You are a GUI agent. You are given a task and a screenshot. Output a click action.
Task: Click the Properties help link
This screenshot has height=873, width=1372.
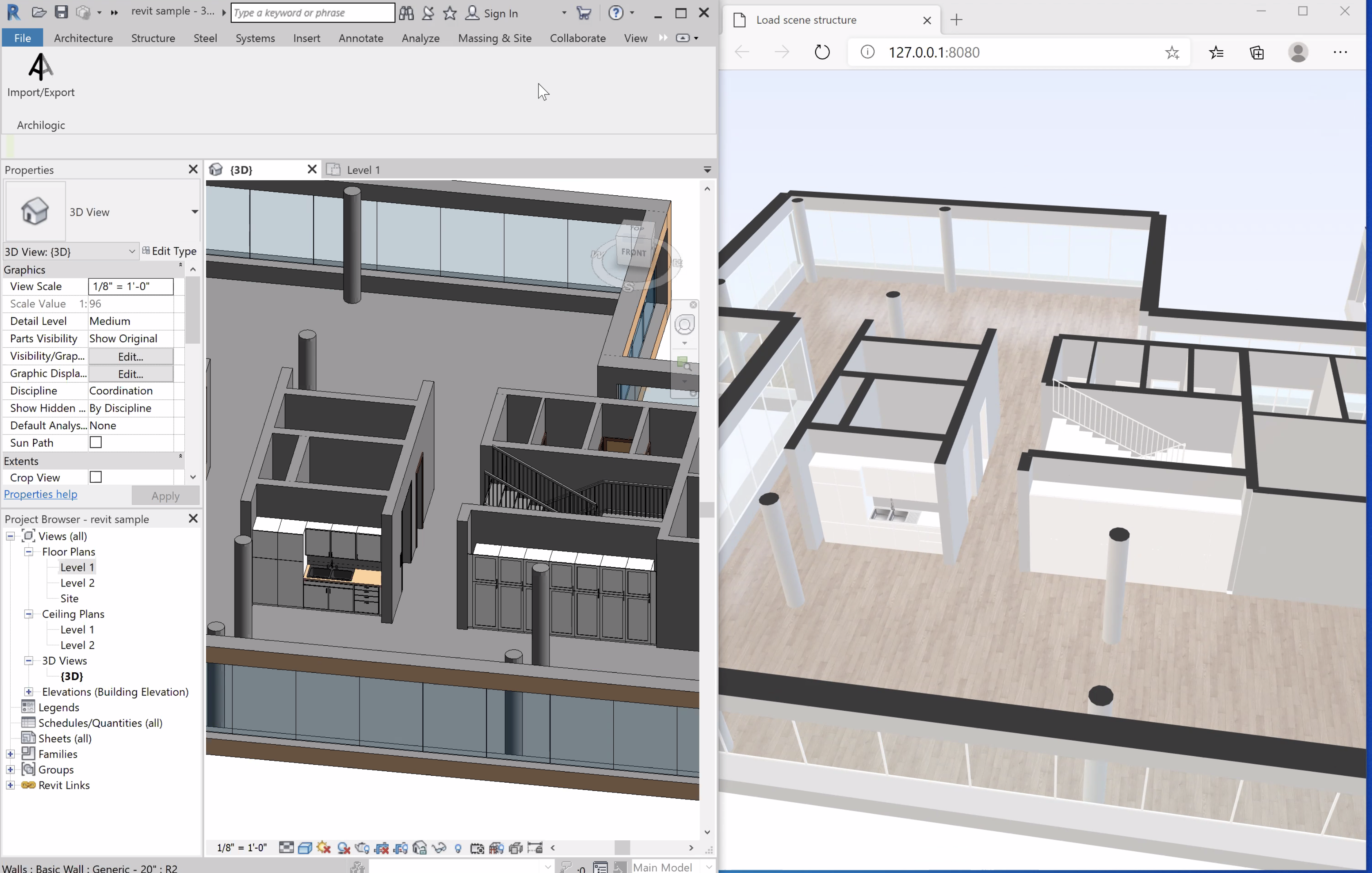pyautogui.click(x=40, y=494)
